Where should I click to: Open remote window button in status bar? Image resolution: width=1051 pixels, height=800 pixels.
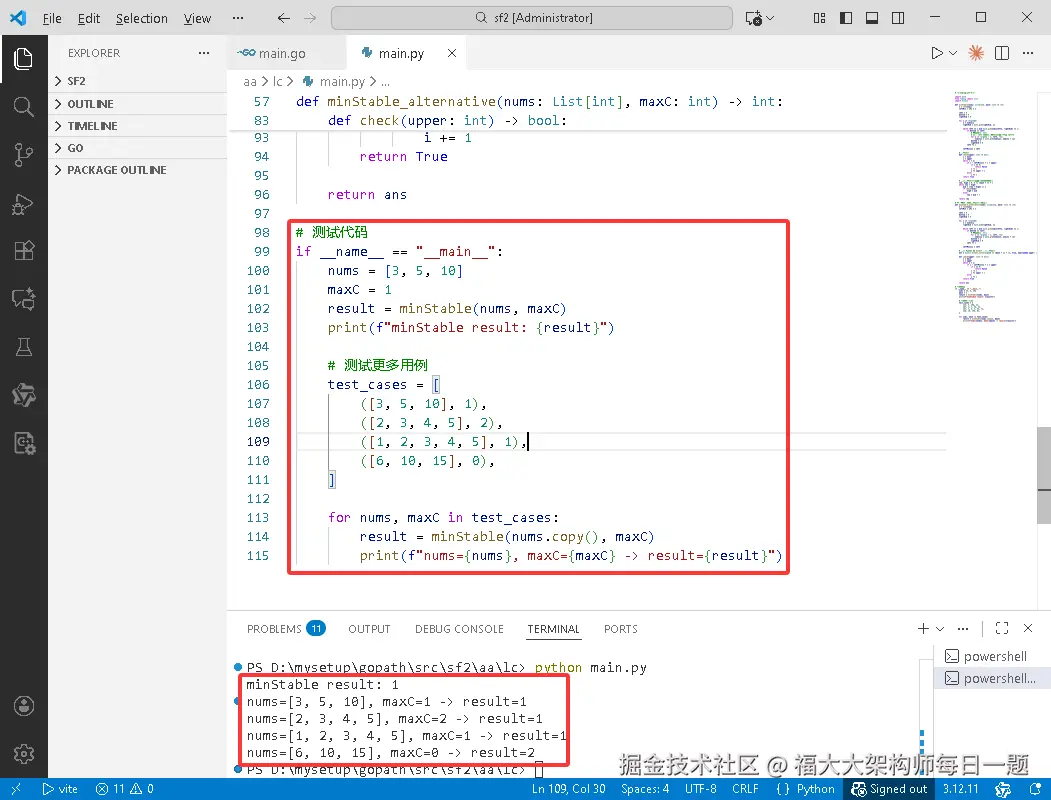click(x=16, y=789)
